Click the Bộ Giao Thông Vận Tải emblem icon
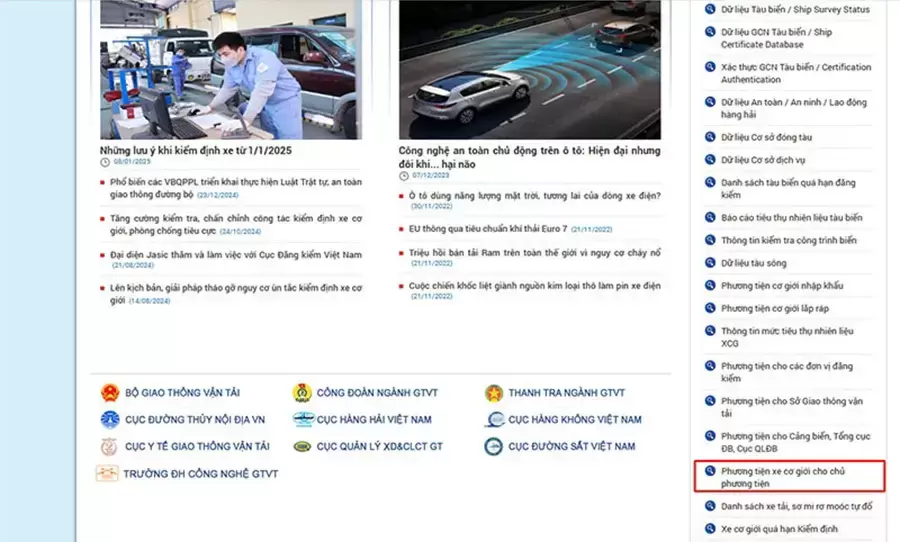Image resolution: width=900 pixels, height=542 pixels. (108, 393)
